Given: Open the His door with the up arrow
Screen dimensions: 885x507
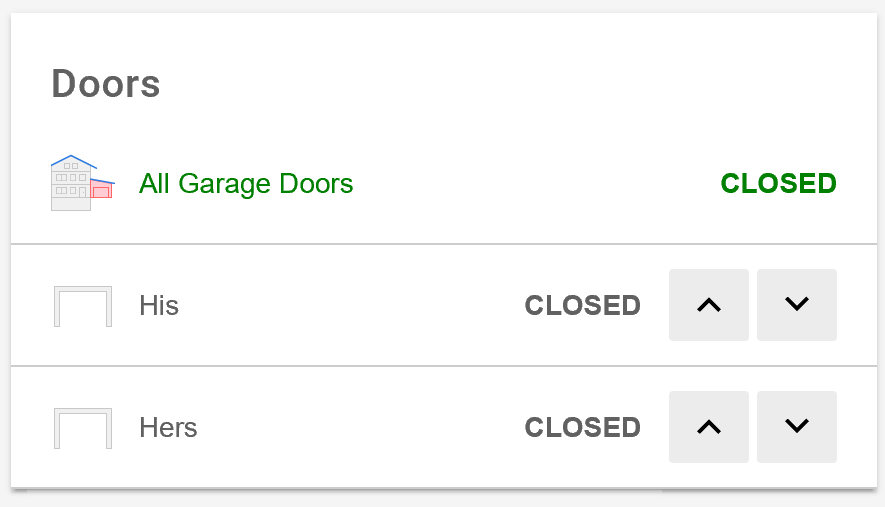Looking at the screenshot, I should 708,305.
